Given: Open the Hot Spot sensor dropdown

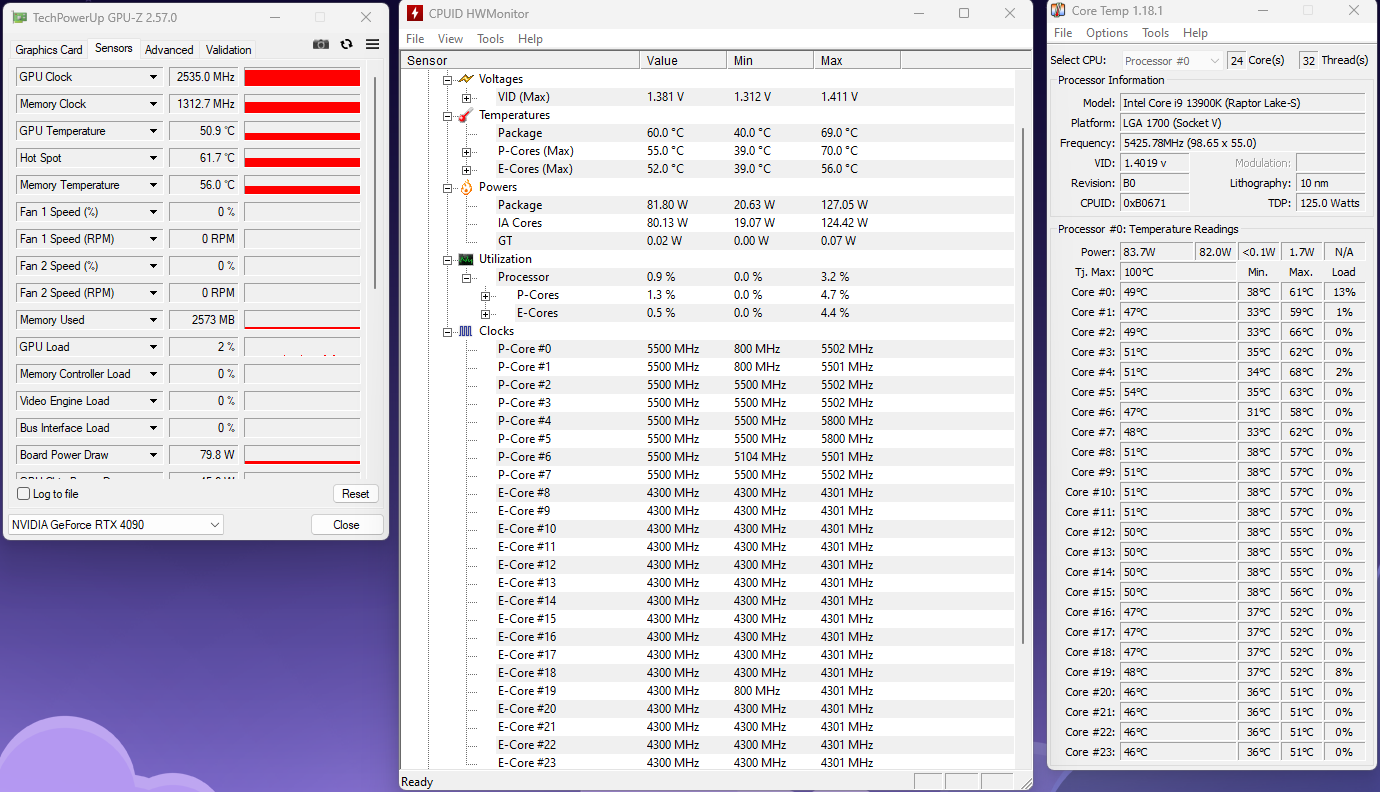Looking at the screenshot, I should click(x=154, y=158).
